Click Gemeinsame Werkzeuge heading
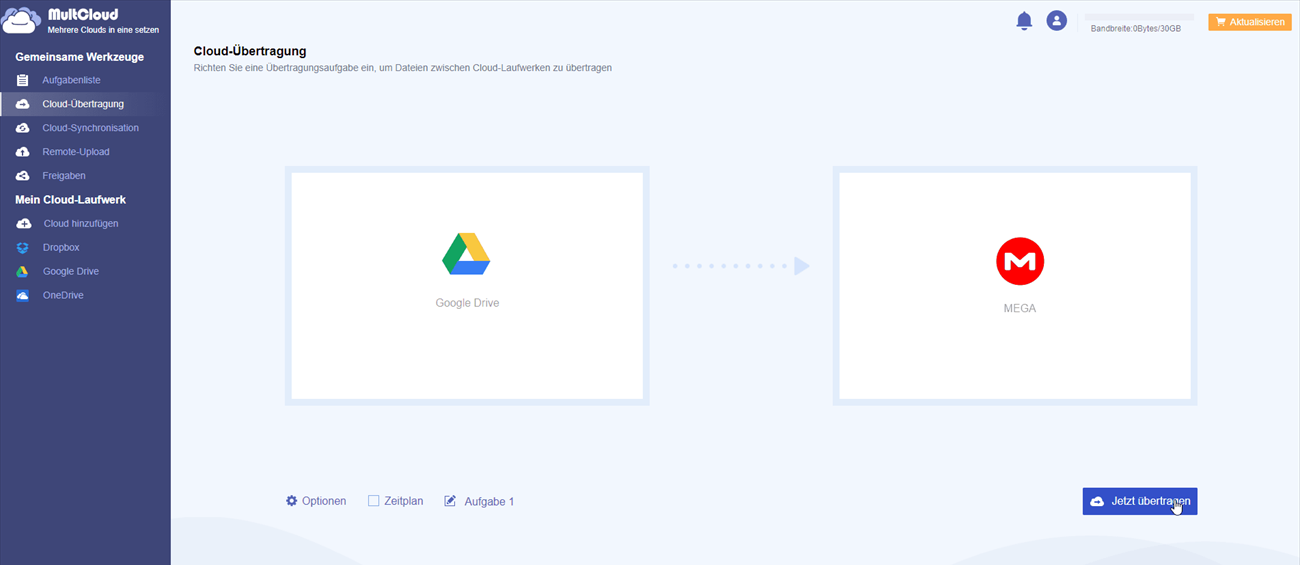 [80, 57]
